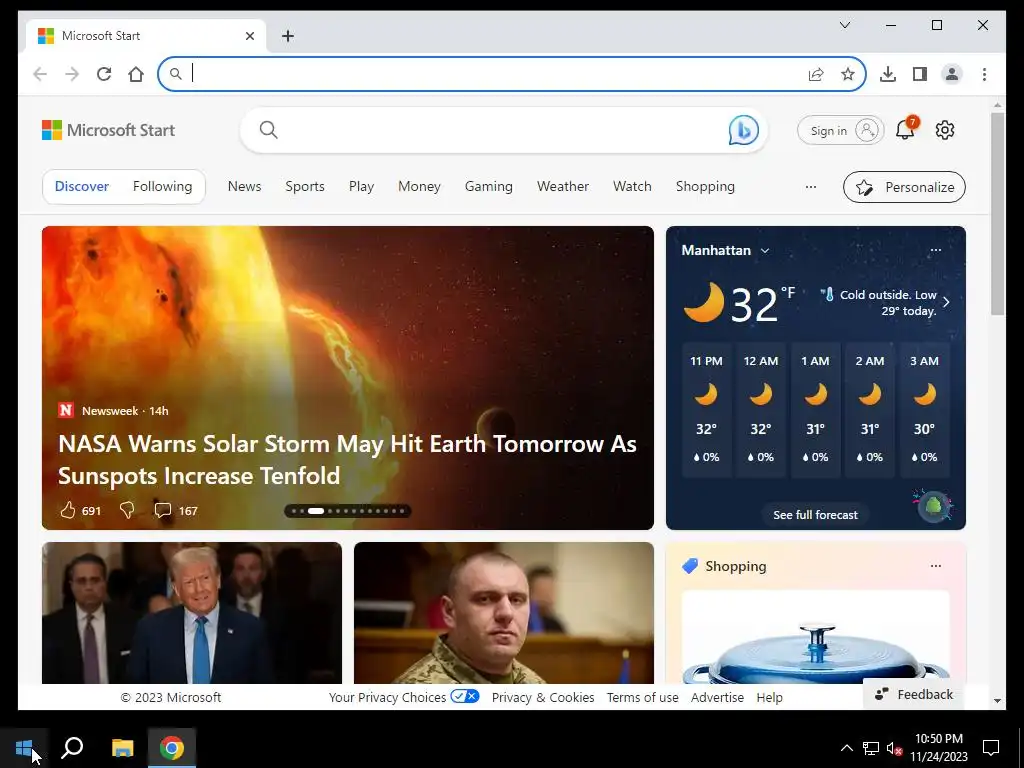
Task: Open Chrome downloads icon
Action: tap(888, 74)
